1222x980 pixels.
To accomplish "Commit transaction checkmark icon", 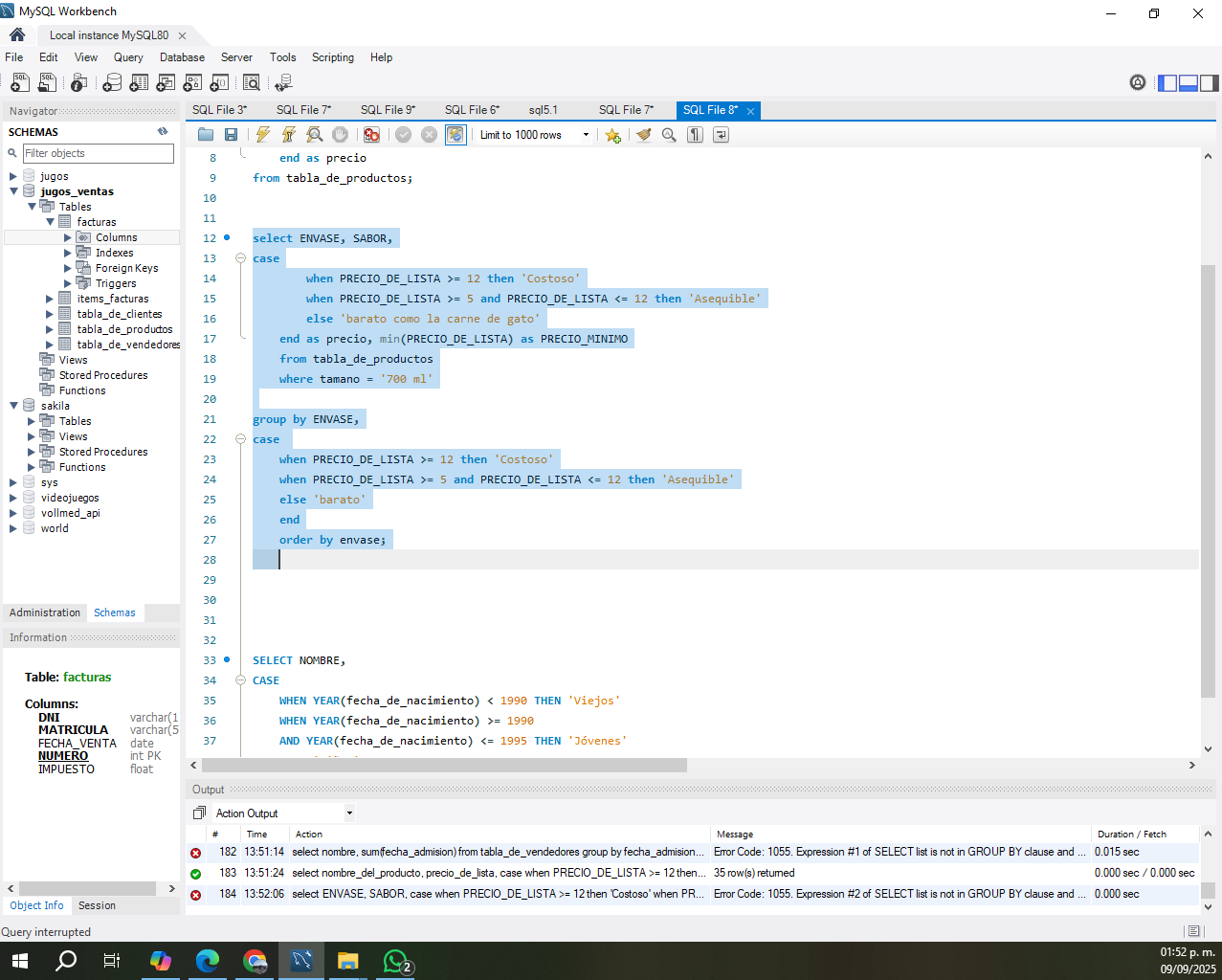I will coord(404,135).
